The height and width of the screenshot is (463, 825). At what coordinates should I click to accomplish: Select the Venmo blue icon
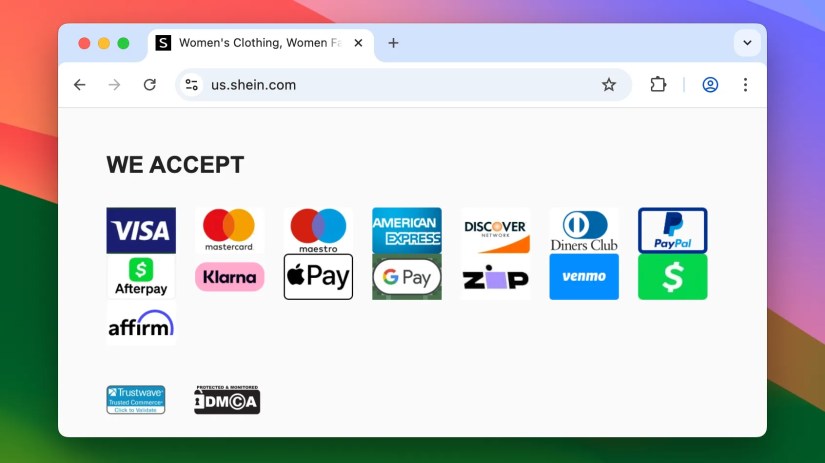pos(584,277)
